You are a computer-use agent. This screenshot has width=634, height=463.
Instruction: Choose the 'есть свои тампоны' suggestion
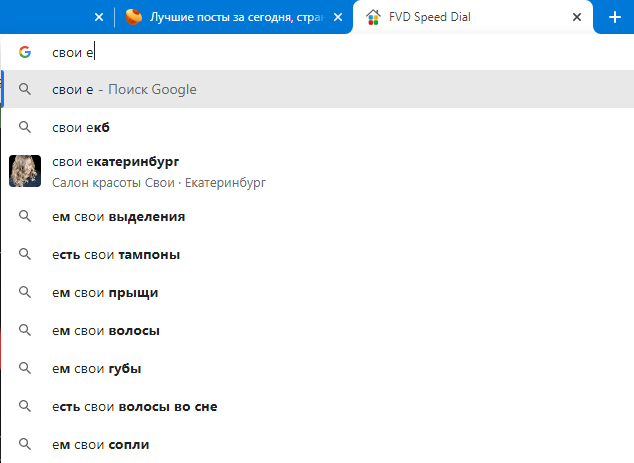318,255
